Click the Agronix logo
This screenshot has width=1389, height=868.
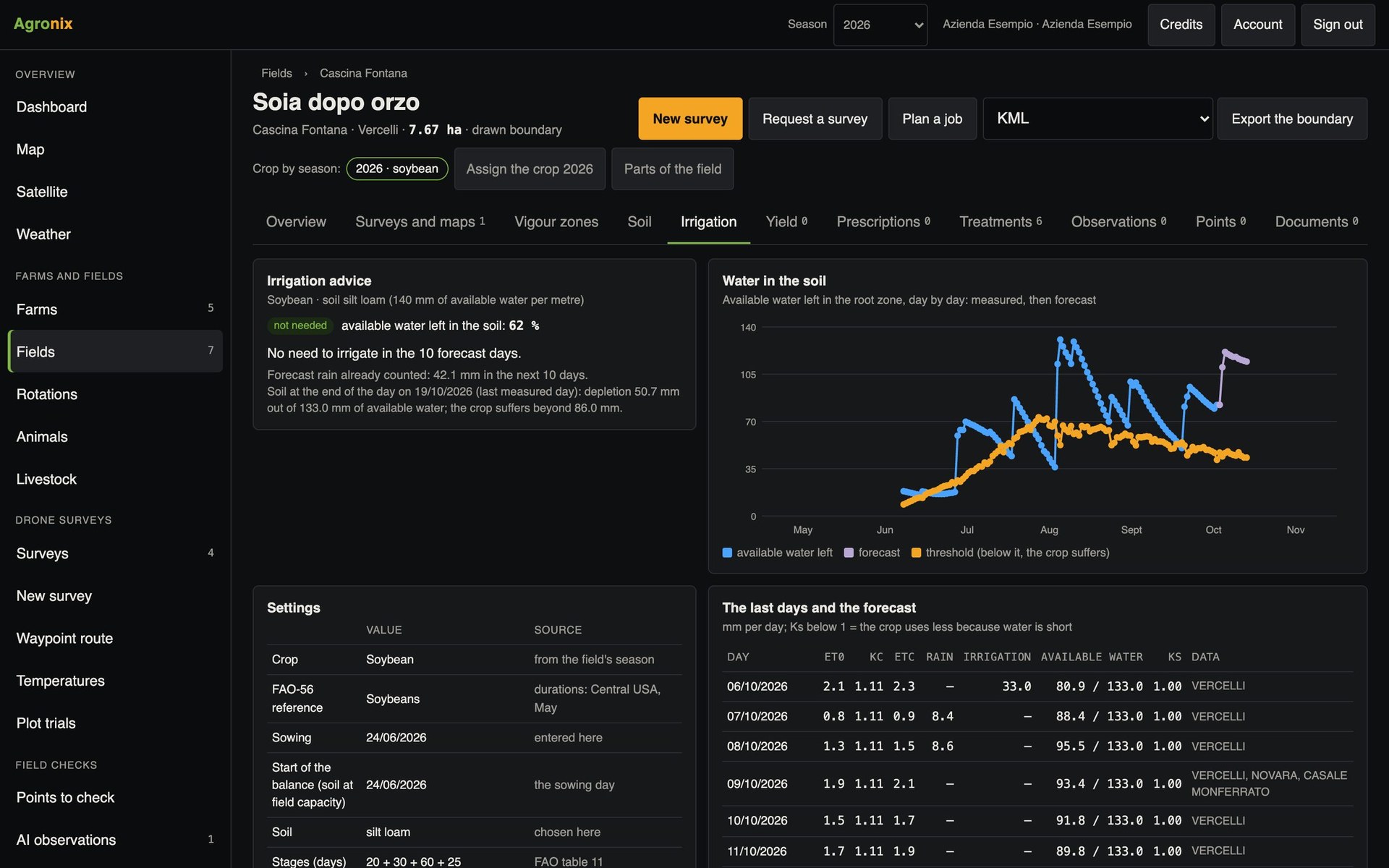43,24
